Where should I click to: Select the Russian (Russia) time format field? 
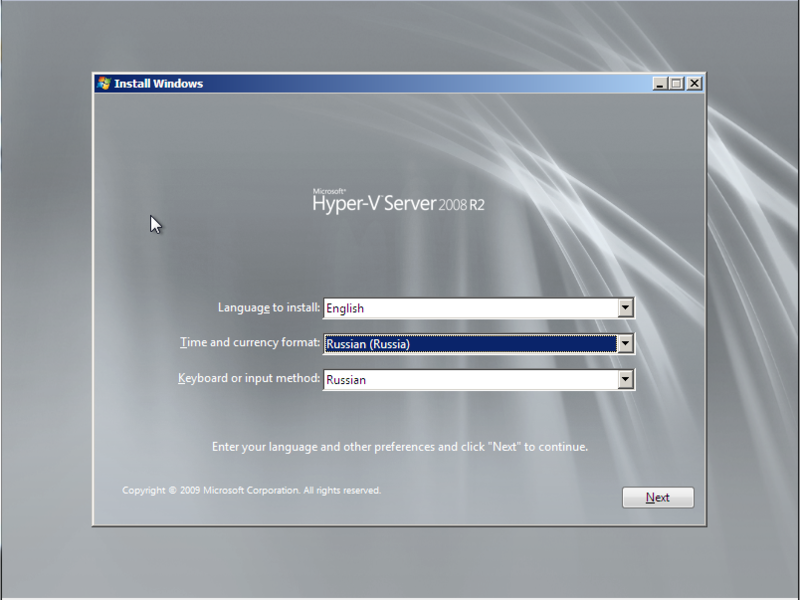(450, 343)
